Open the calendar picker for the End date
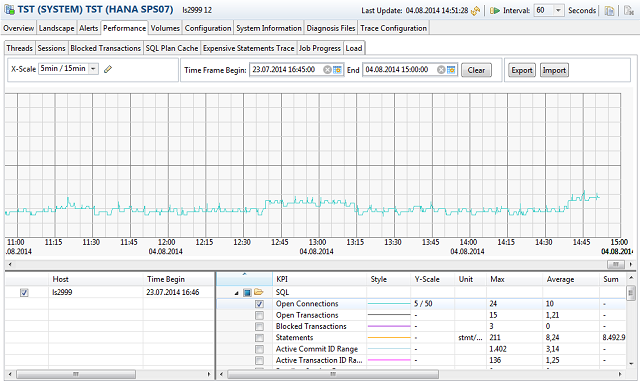 coord(451,70)
